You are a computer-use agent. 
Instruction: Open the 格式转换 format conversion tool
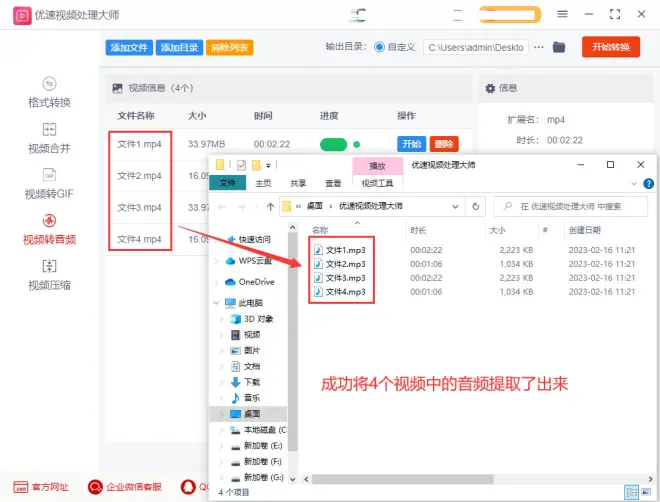click(49, 93)
